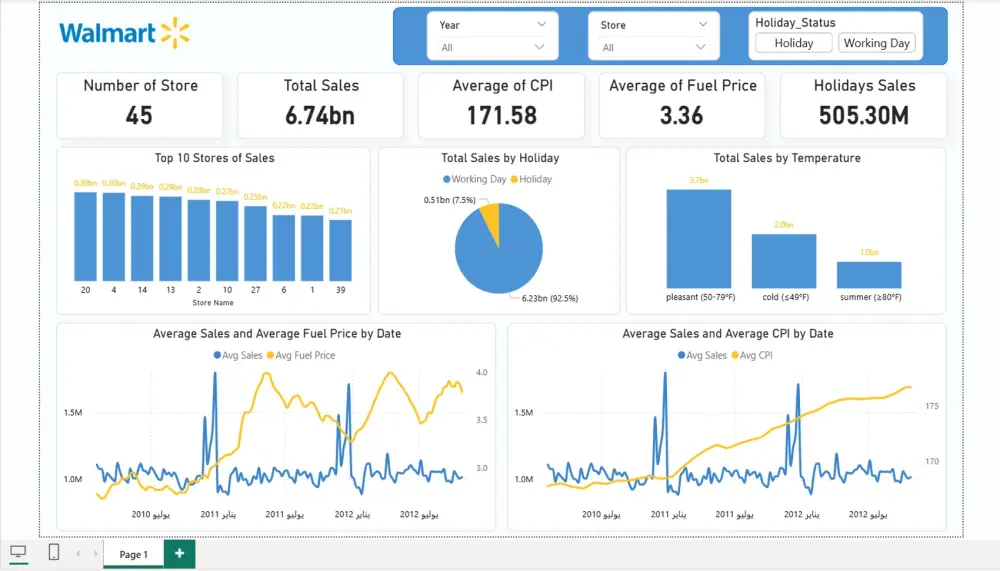This screenshot has width=1000, height=571.
Task: Expand the Year slicer header chevron
Action: click(541, 24)
